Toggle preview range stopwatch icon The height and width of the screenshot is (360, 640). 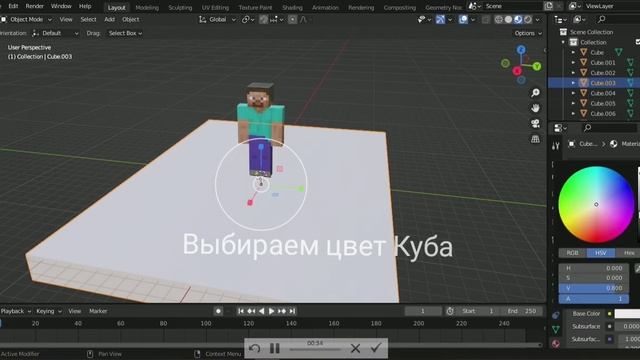pyautogui.click(x=450, y=311)
